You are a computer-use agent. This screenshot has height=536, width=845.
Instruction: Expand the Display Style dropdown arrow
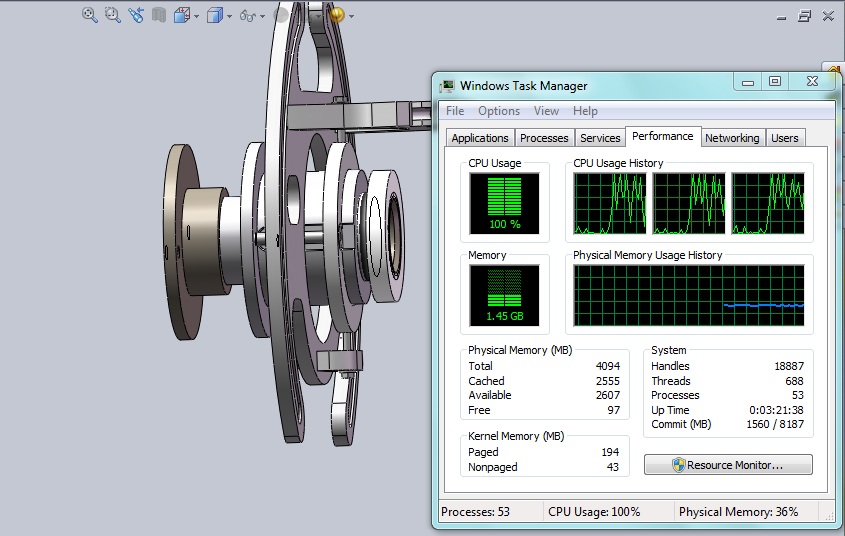point(229,16)
